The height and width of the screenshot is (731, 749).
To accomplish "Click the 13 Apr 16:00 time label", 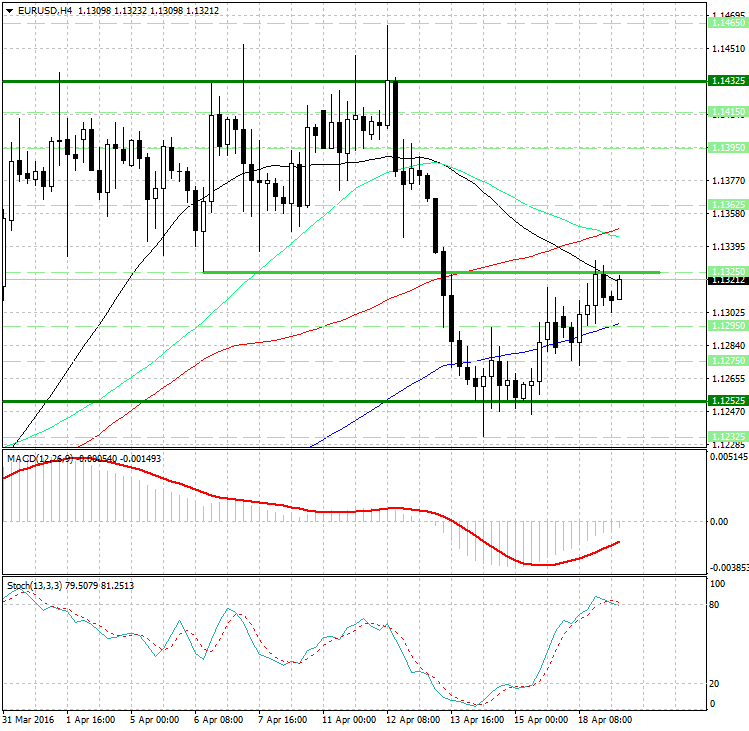I will [x=477, y=720].
